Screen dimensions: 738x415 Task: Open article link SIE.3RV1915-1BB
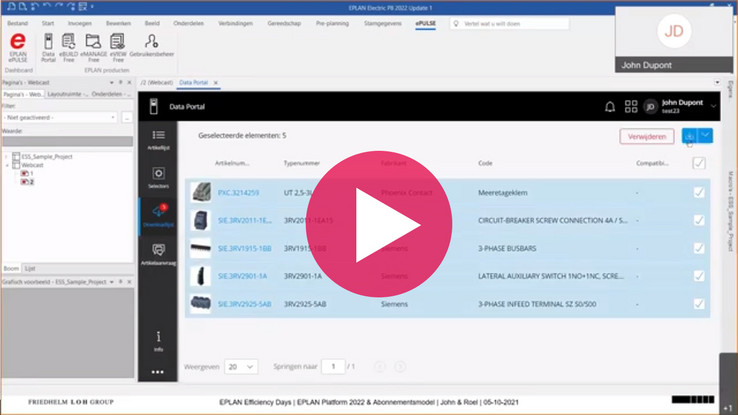point(245,248)
